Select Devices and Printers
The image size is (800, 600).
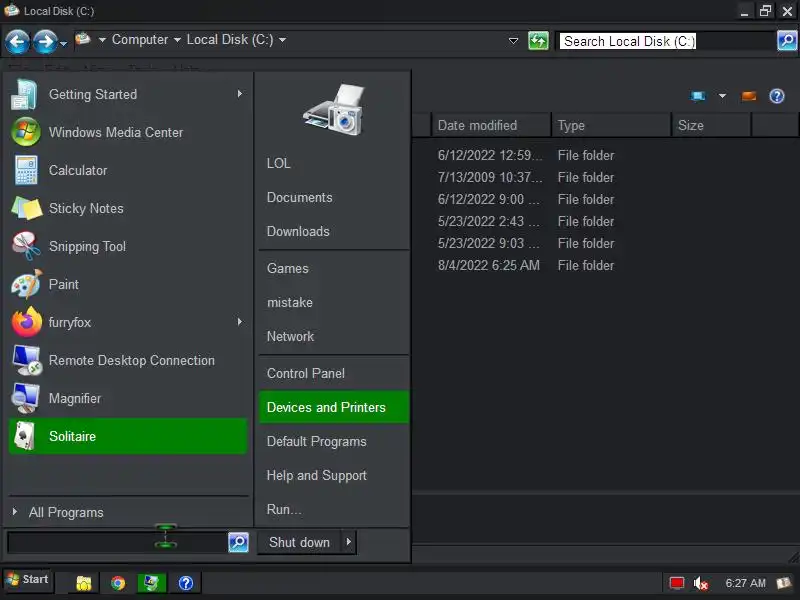[334, 407]
